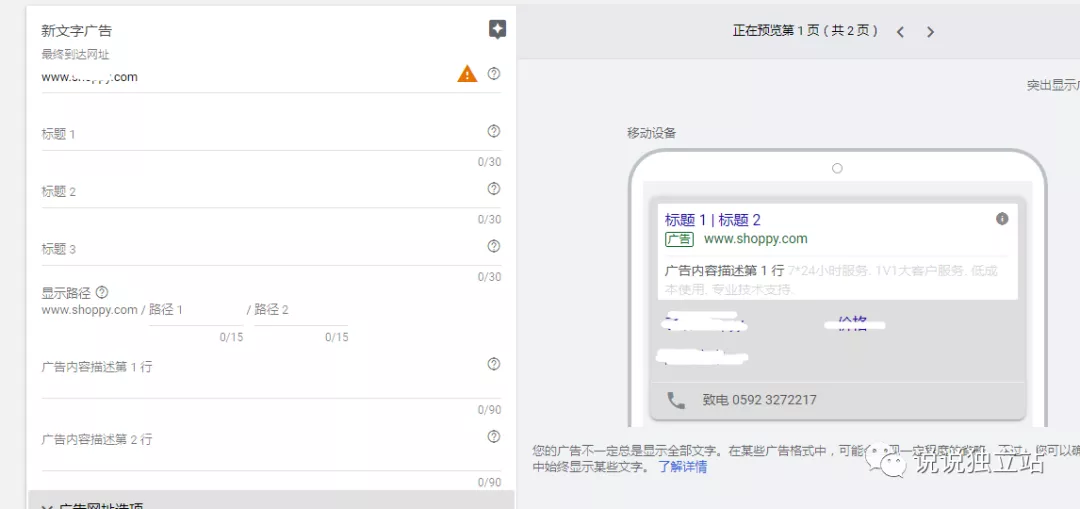Click the preview headline 标题 1 | 标题 2
The width and height of the screenshot is (1080, 509).
click(x=712, y=220)
